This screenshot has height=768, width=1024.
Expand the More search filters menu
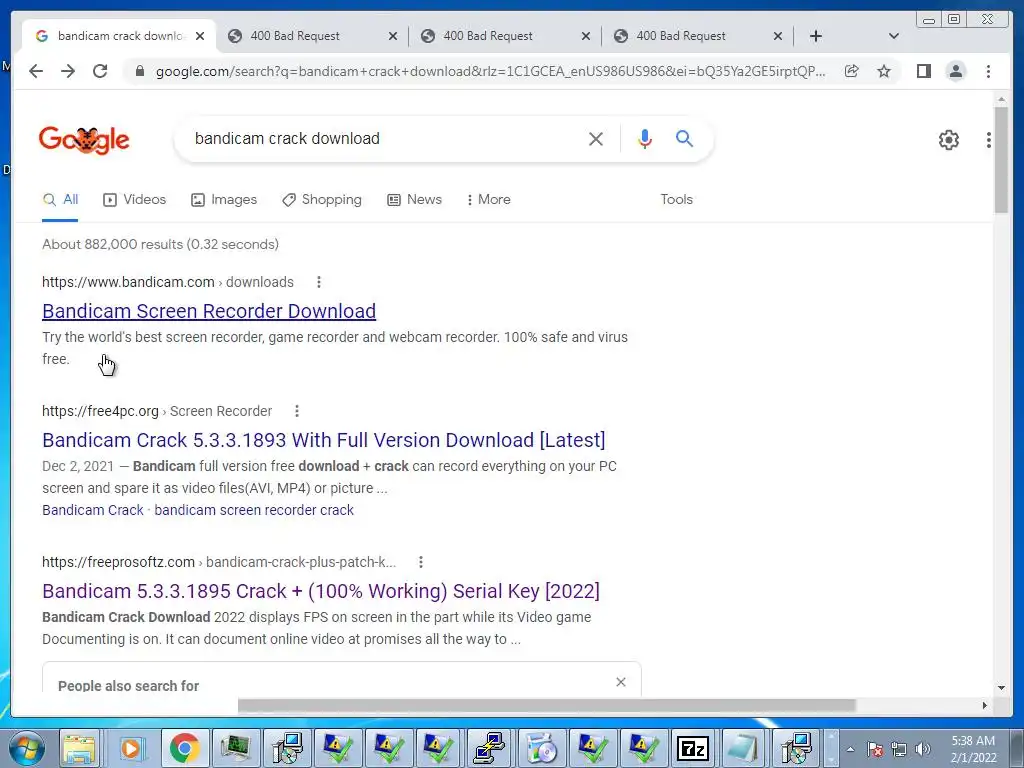click(x=488, y=200)
